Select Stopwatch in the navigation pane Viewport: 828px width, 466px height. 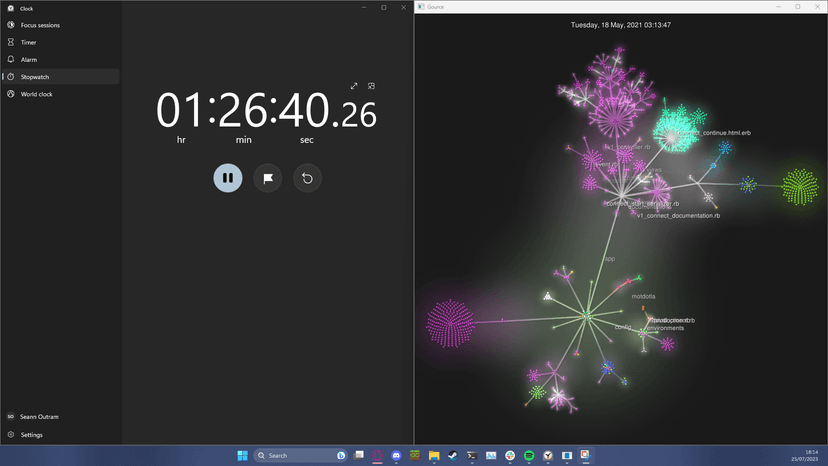coord(35,77)
